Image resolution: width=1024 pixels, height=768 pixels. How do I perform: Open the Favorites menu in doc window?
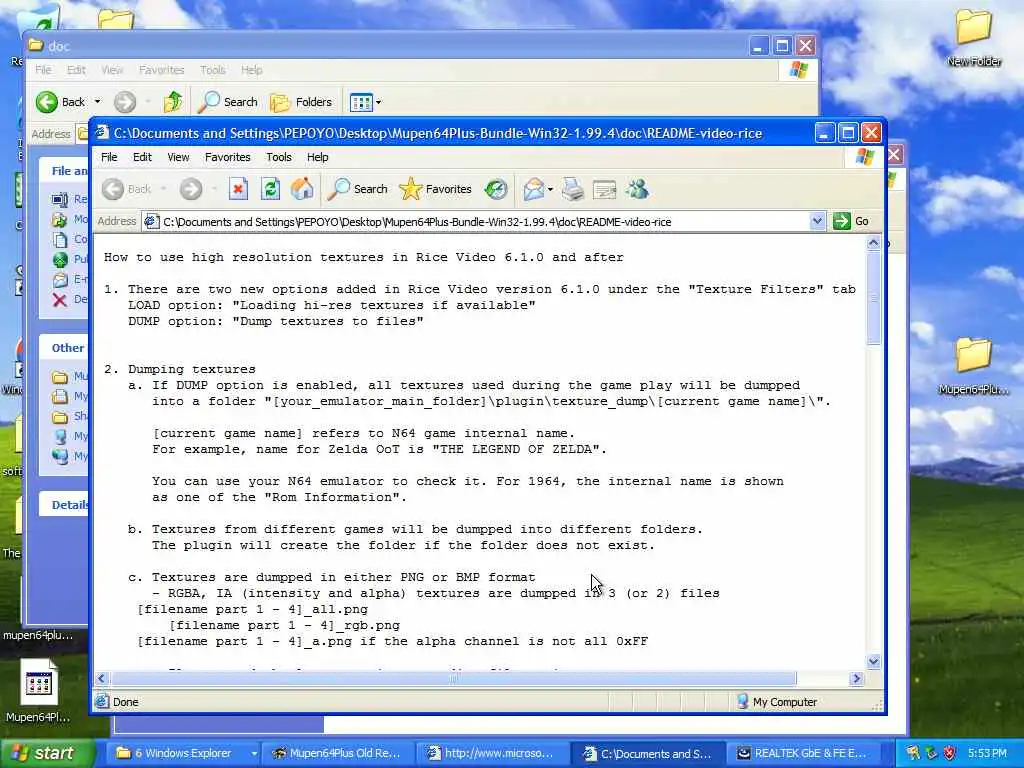(x=161, y=70)
